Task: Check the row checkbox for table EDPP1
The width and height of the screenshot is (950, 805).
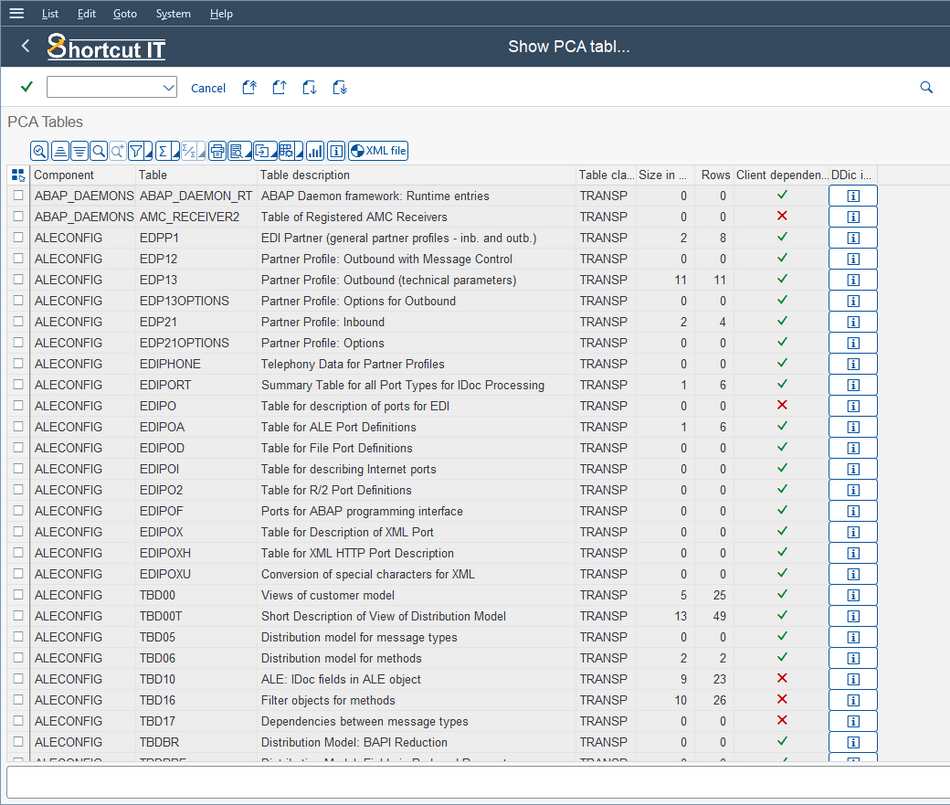Action: (x=17, y=238)
